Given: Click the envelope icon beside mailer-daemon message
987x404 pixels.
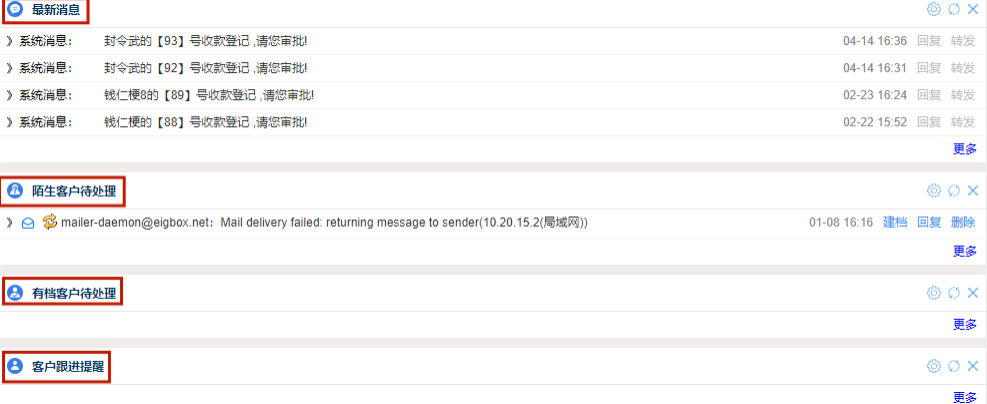Looking at the screenshot, I should [x=28, y=223].
